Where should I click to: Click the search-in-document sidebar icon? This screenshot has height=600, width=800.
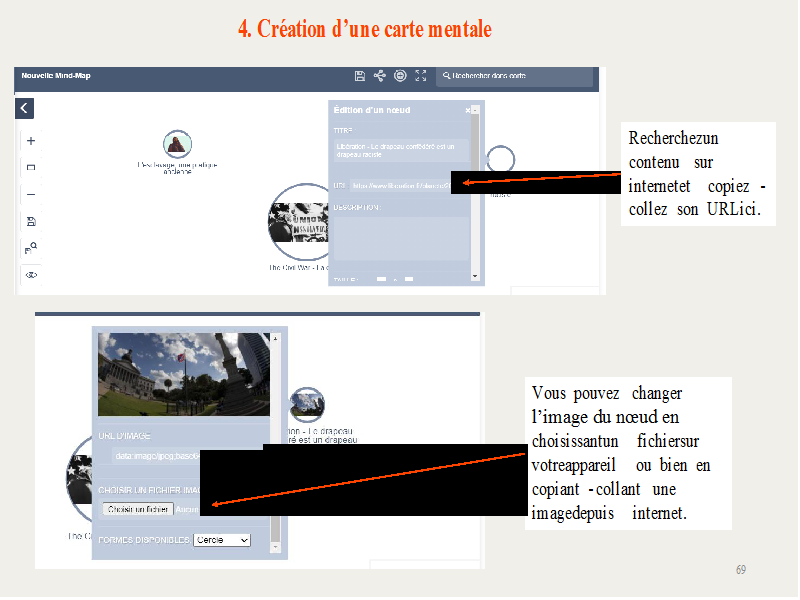point(31,247)
